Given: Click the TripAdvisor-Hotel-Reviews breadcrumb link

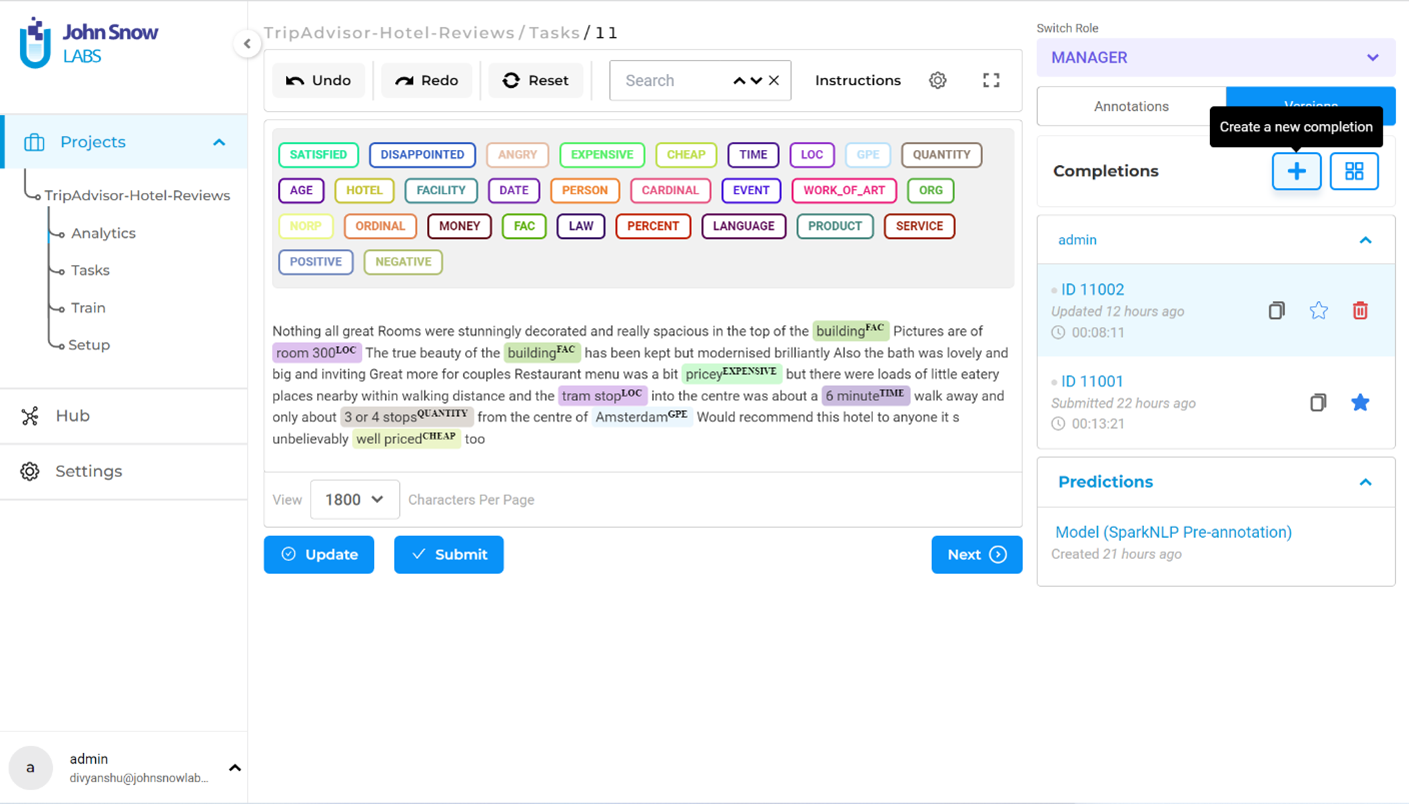Looking at the screenshot, I should click(x=389, y=33).
